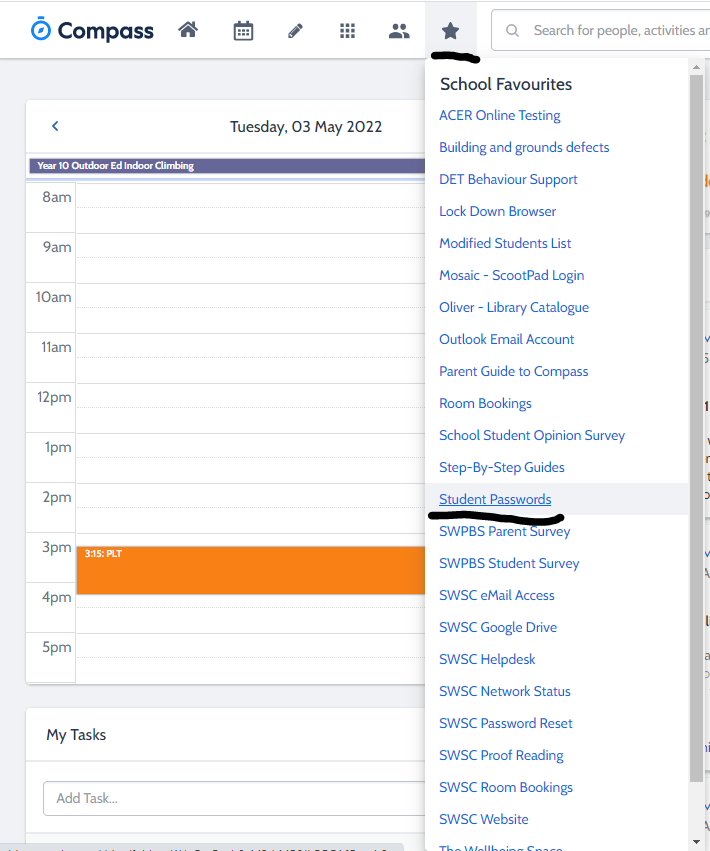The height and width of the screenshot is (851, 710).
Task: Click the 12pm time label
Action: coord(54,398)
